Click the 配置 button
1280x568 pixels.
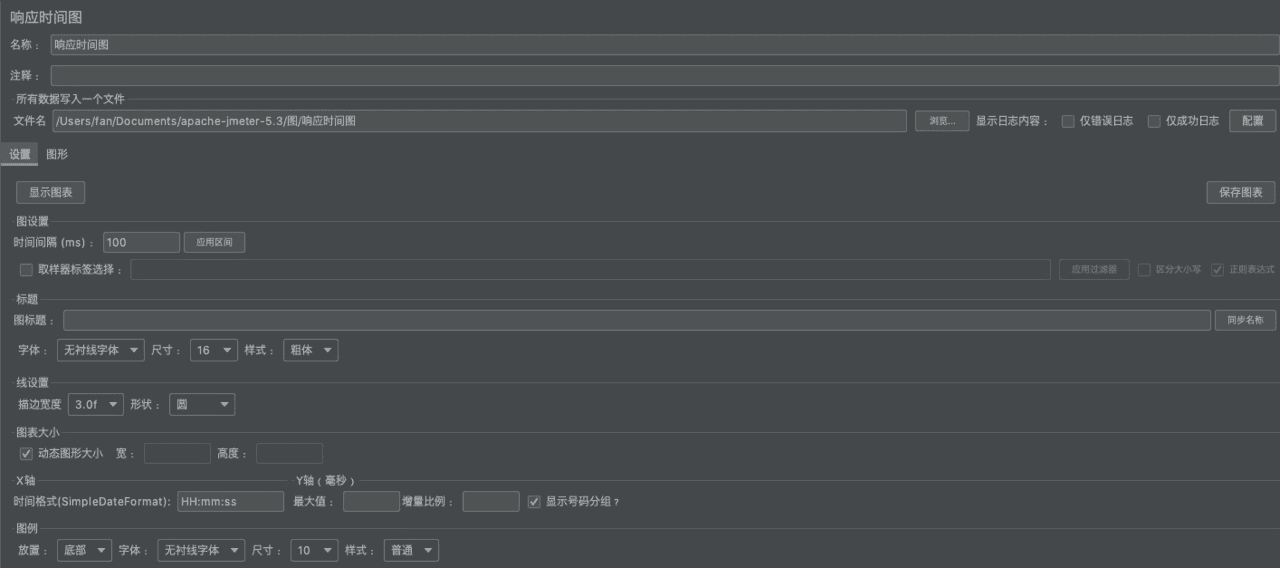(x=1252, y=121)
